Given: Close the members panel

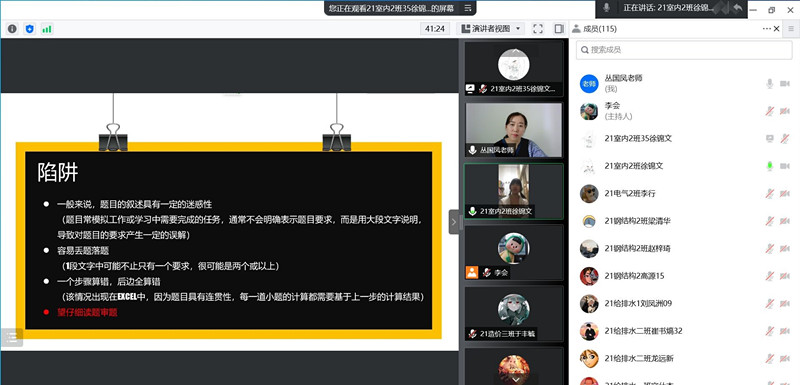Looking at the screenshot, I should click(777, 29).
